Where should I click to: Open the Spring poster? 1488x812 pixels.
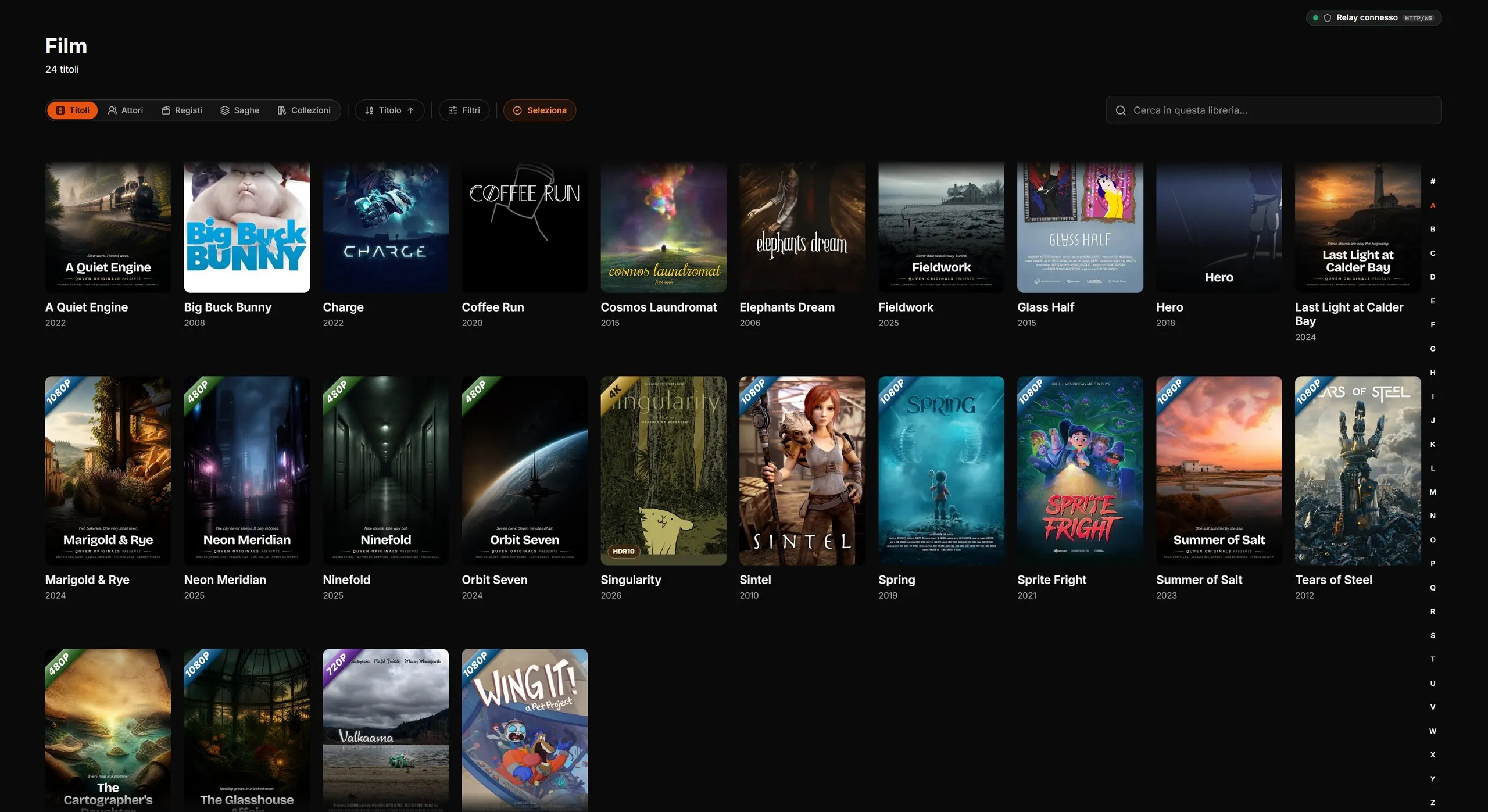tap(941, 471)
